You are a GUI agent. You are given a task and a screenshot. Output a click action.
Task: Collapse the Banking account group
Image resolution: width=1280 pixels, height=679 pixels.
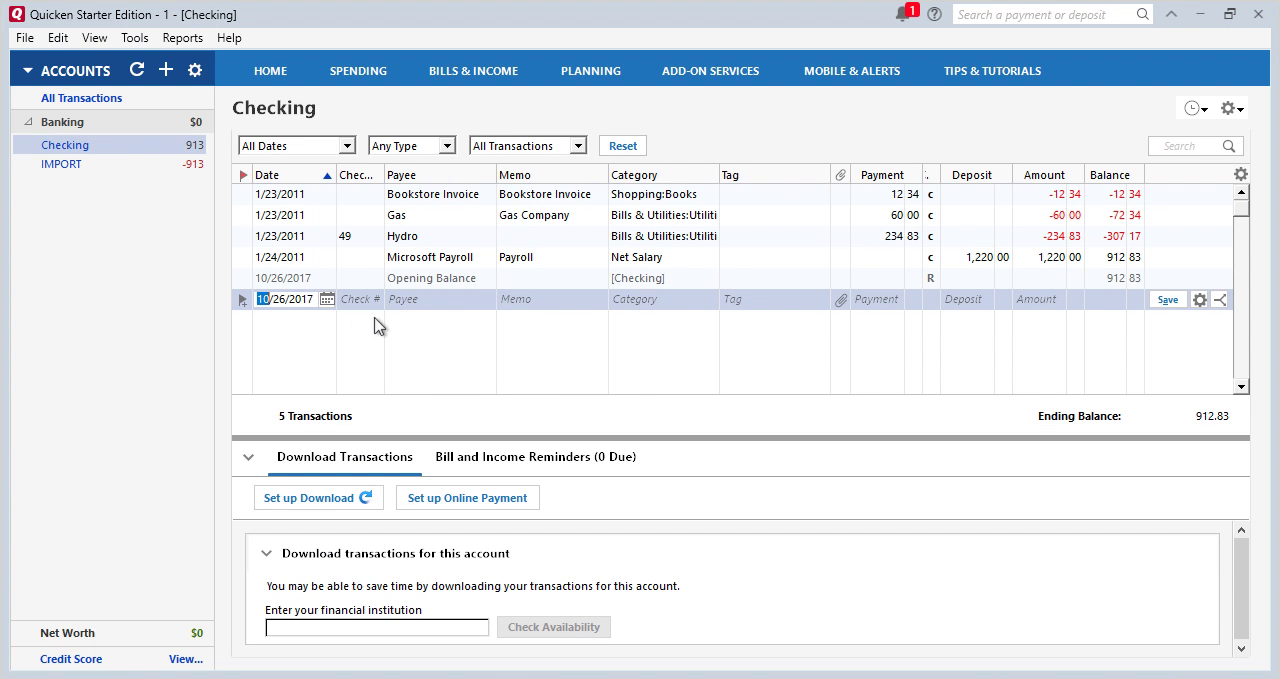[28, 122]
